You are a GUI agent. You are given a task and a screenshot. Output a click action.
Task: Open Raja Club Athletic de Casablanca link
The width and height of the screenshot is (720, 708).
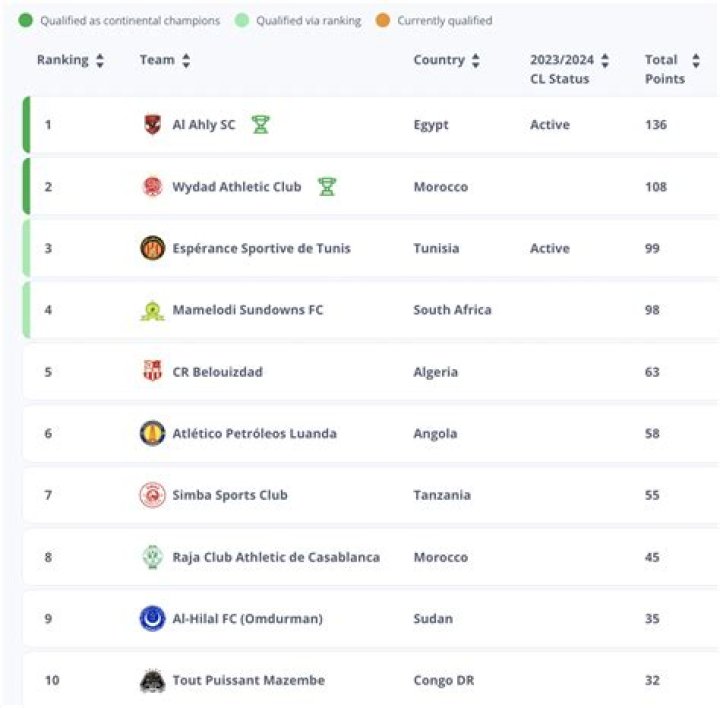(276, 557)
